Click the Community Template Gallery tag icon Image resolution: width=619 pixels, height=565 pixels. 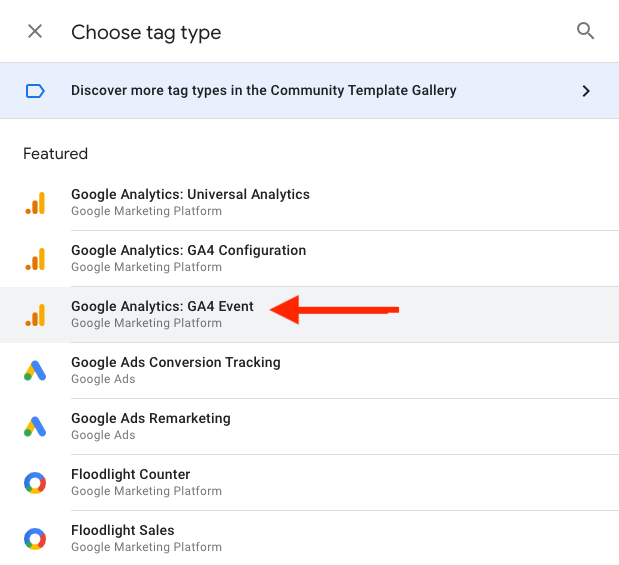tap(35, 91)
